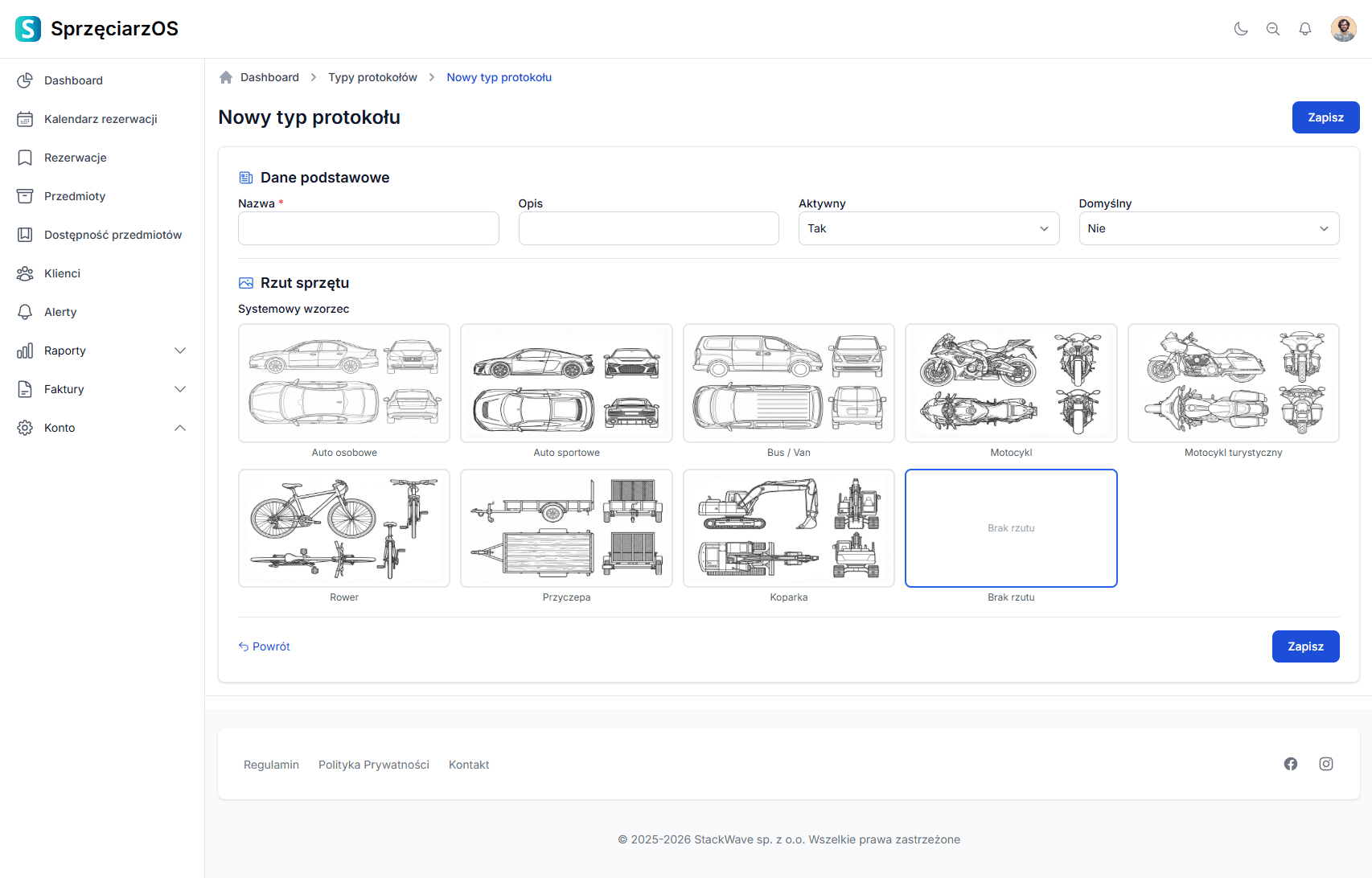Image resolution: width=1372 pixels, height=878 pixels.
Task: Open search using the magnifier icon
Action: point(1273,29)
